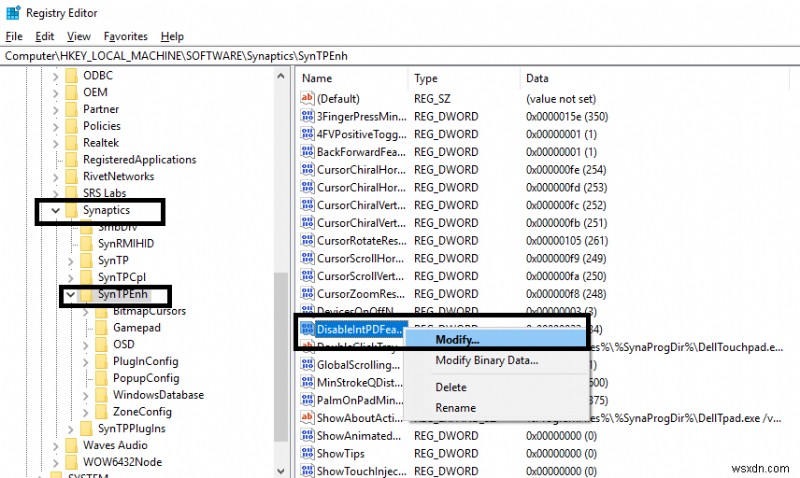
Task: Click the SynRMIHID folder icon
Action: tap(86, 243)
